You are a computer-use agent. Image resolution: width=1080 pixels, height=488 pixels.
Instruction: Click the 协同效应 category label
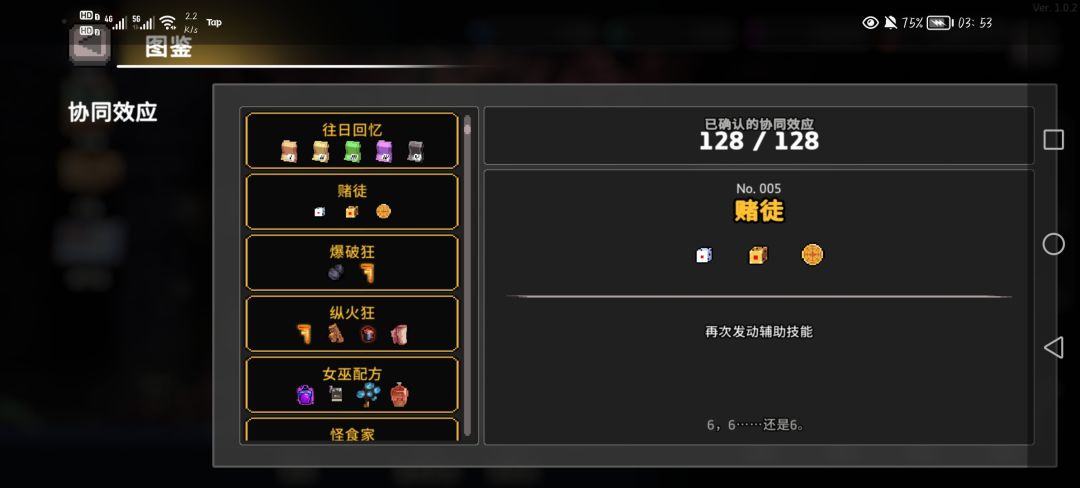112,112
